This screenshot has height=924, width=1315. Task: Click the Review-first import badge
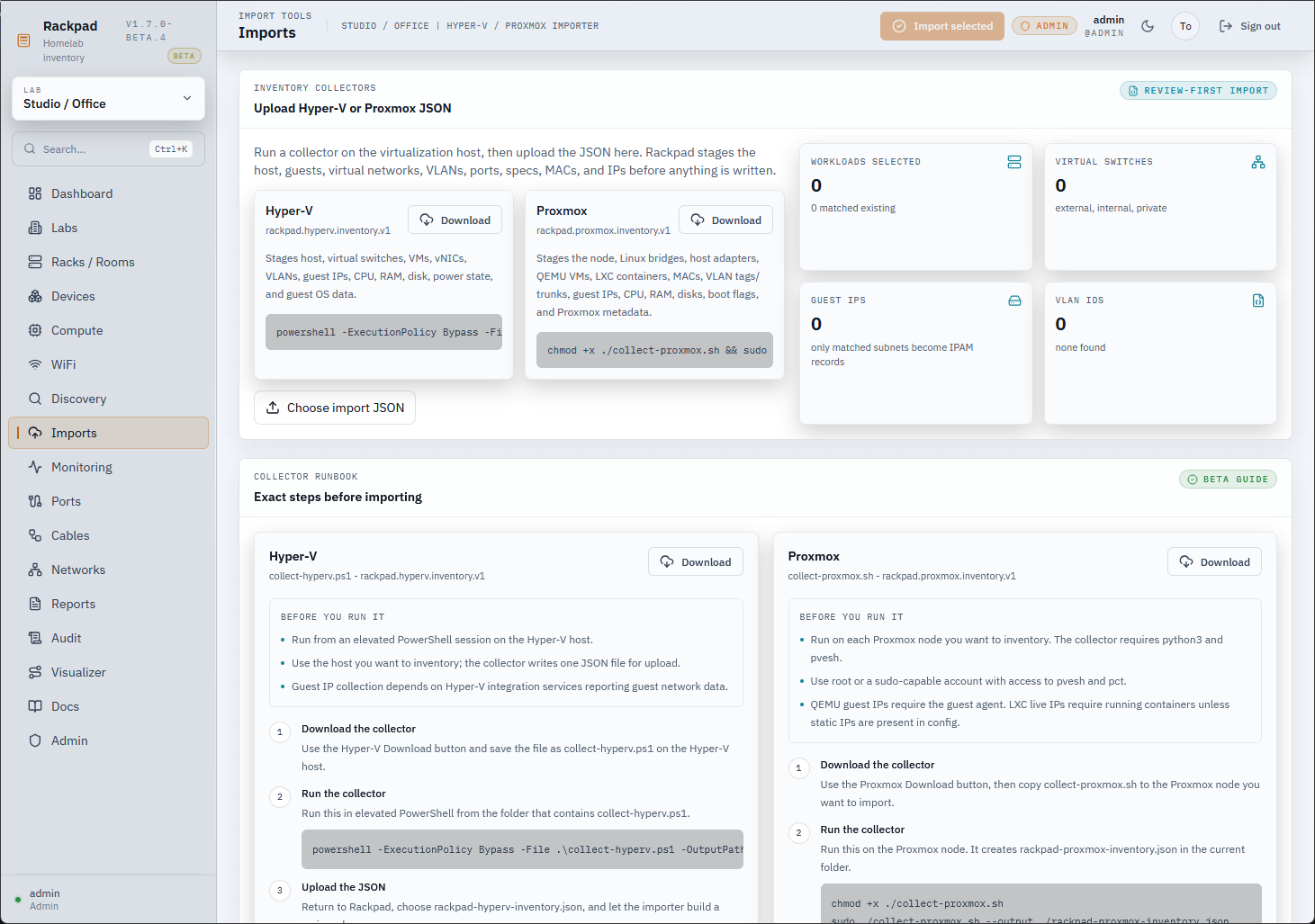click(x=1198, y=91)
